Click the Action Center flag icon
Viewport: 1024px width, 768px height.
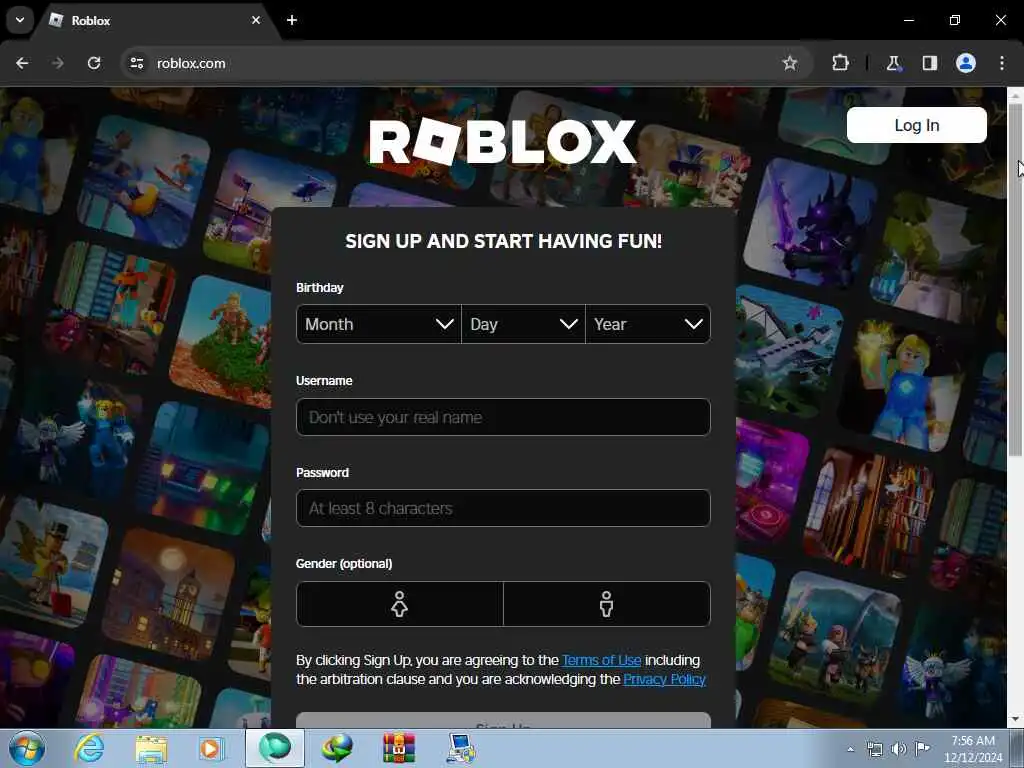click(922, 749)
